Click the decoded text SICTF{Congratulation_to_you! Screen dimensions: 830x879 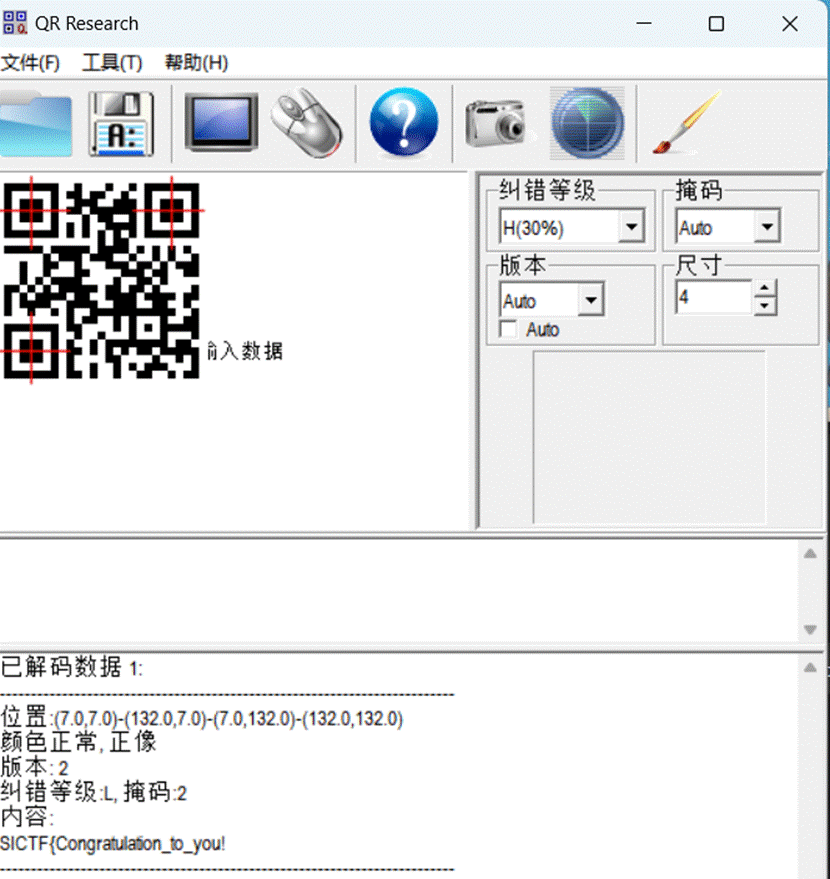point(113,843)
